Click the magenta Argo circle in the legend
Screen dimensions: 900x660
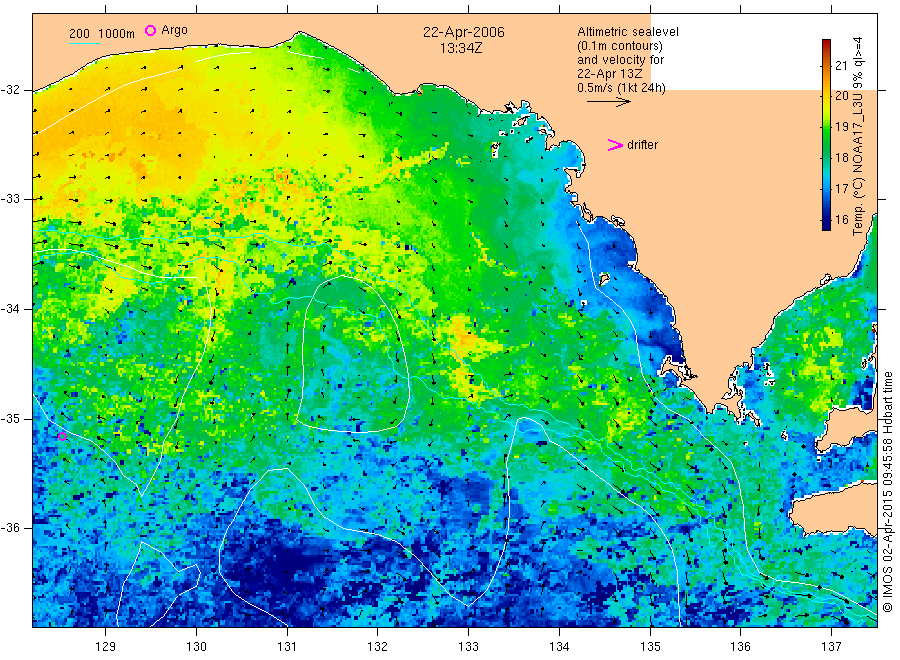pyautogui.click(x=150, y=30)
